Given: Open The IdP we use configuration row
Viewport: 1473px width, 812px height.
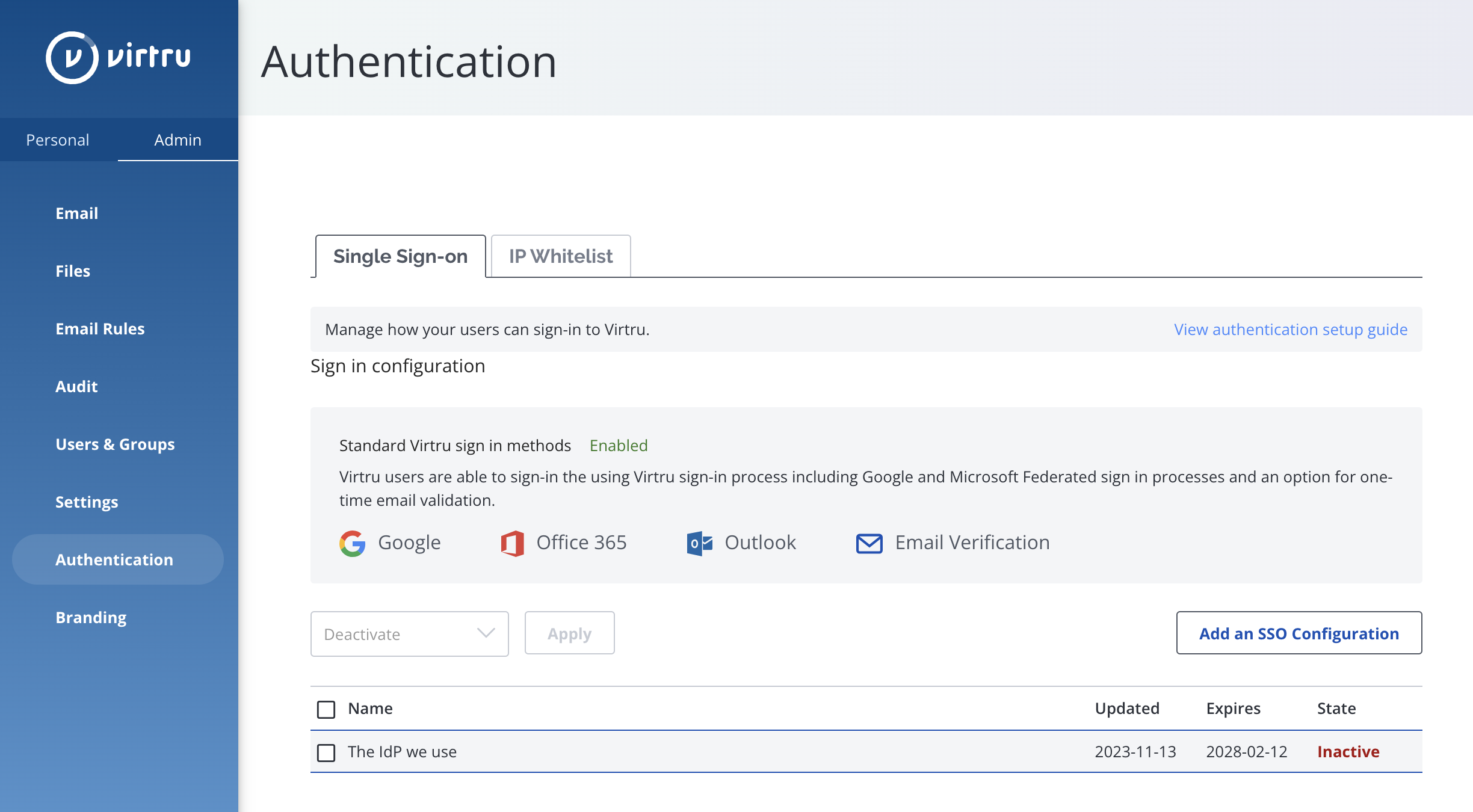Looking at the screenshot, I should click(x=866, y=752).
